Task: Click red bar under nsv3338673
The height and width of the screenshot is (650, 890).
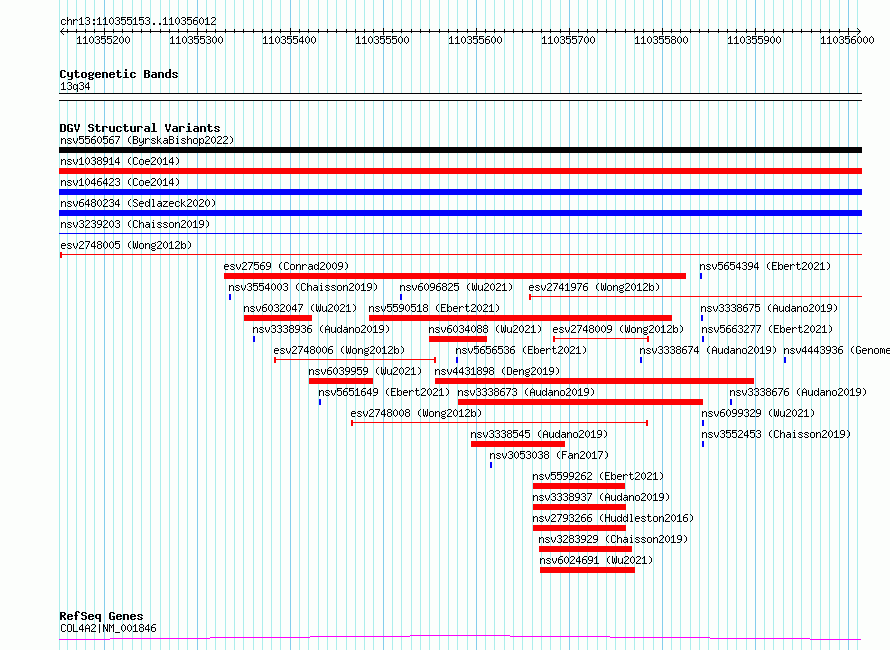Action: (580, 402)
